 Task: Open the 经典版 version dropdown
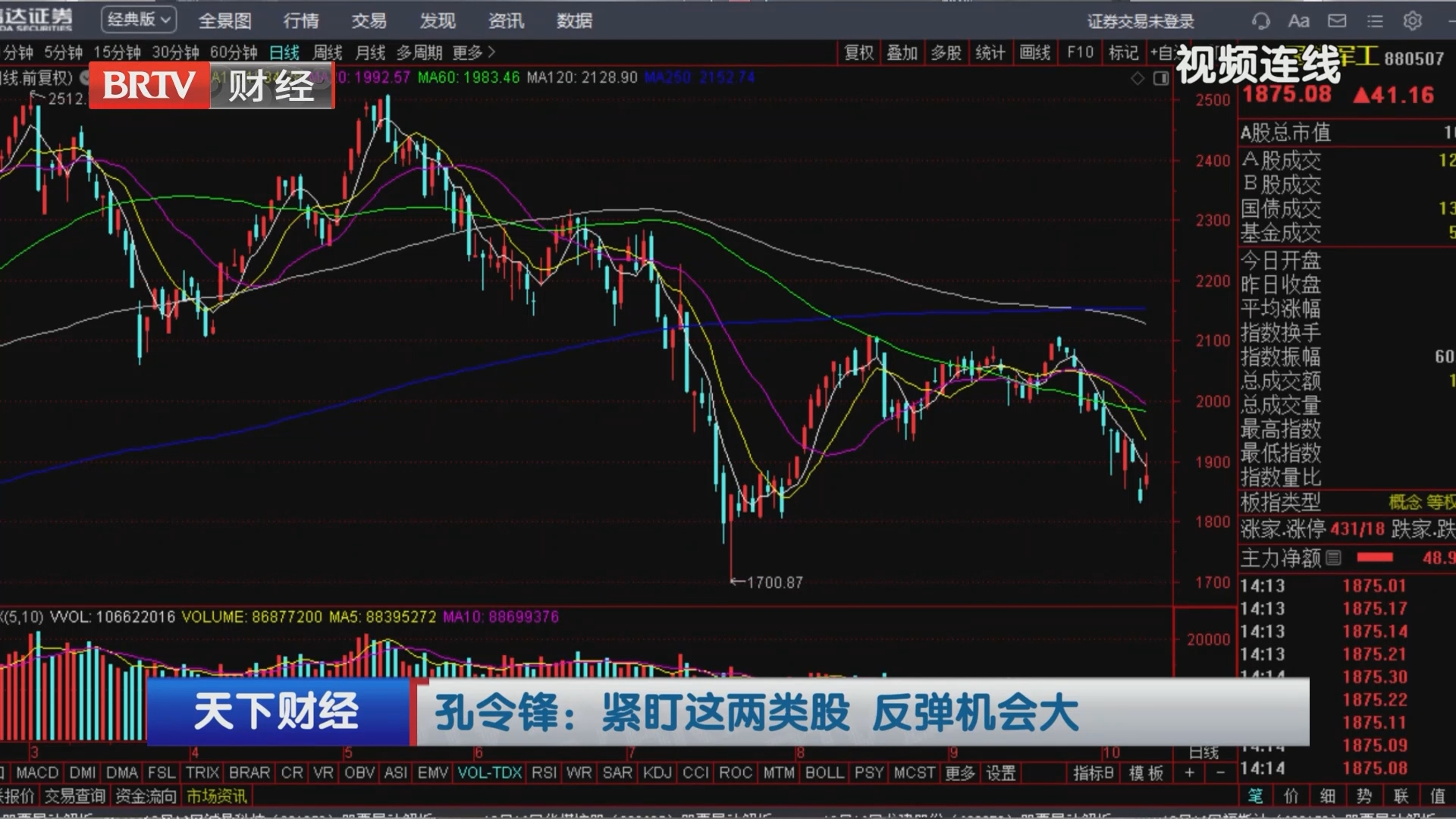point(139,20)
